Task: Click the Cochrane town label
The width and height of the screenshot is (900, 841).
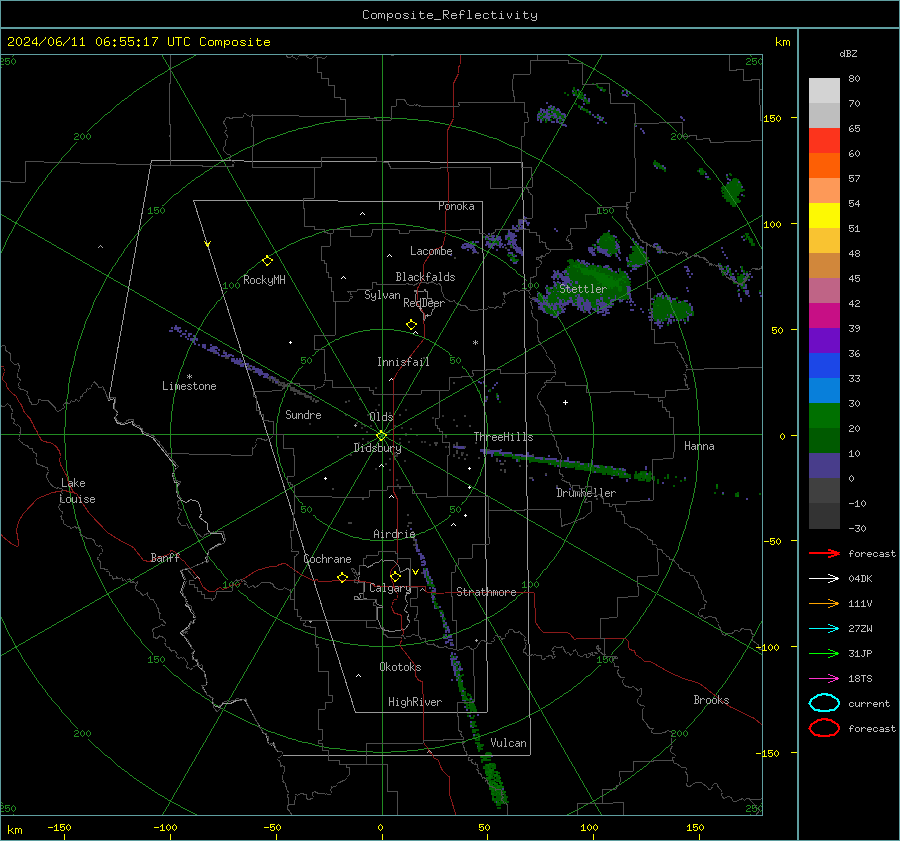Action: [x=327, y=559]
